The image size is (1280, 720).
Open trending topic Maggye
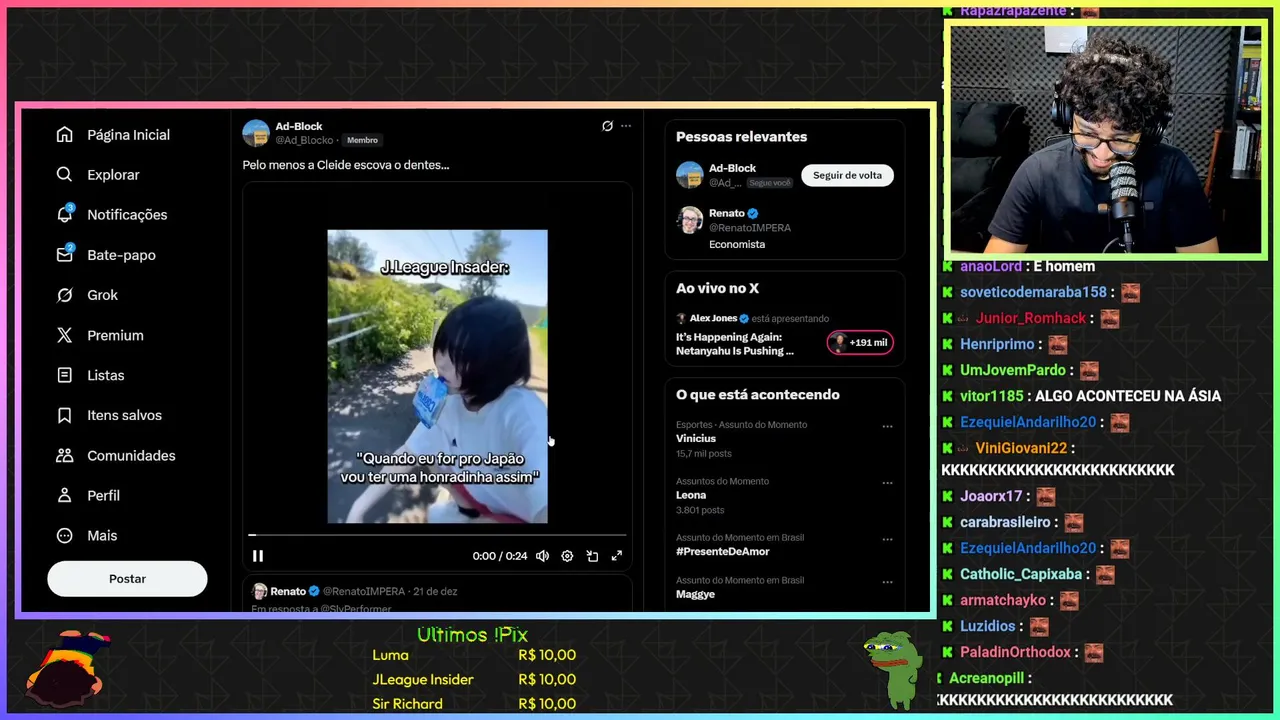(x=696, y=594)
